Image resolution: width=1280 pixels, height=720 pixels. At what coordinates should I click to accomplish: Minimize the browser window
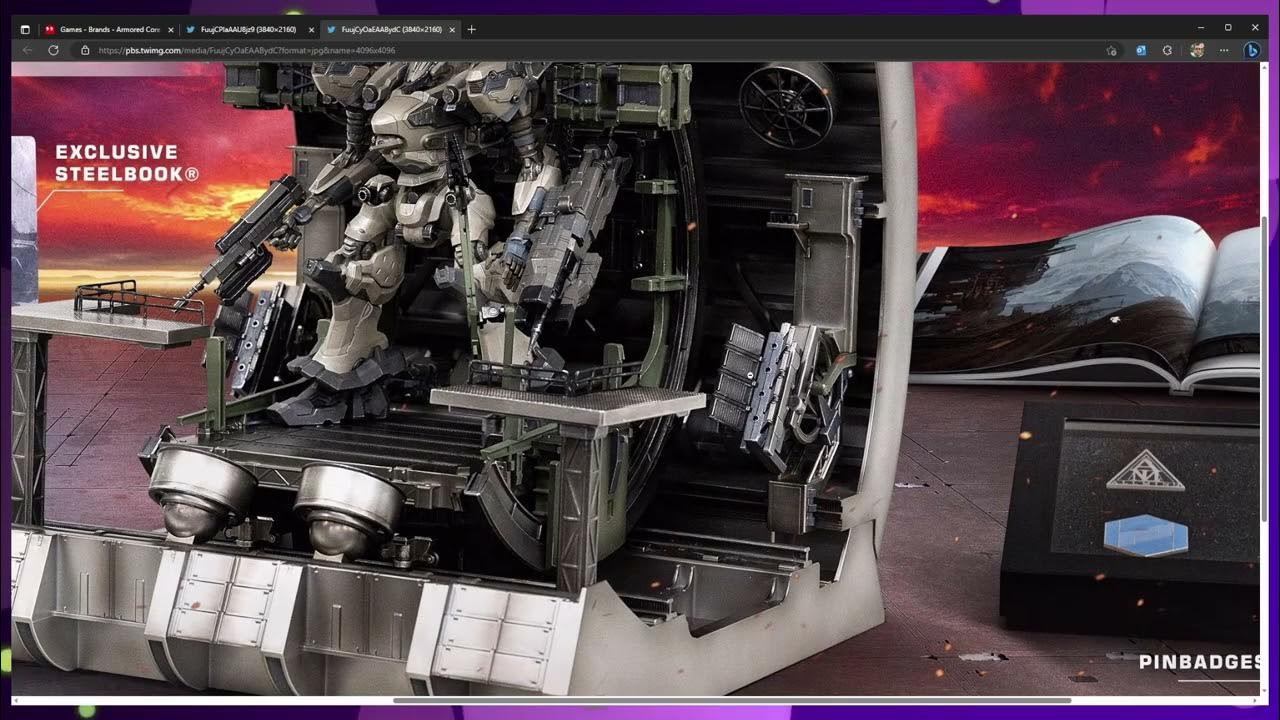coord(1201,28)
